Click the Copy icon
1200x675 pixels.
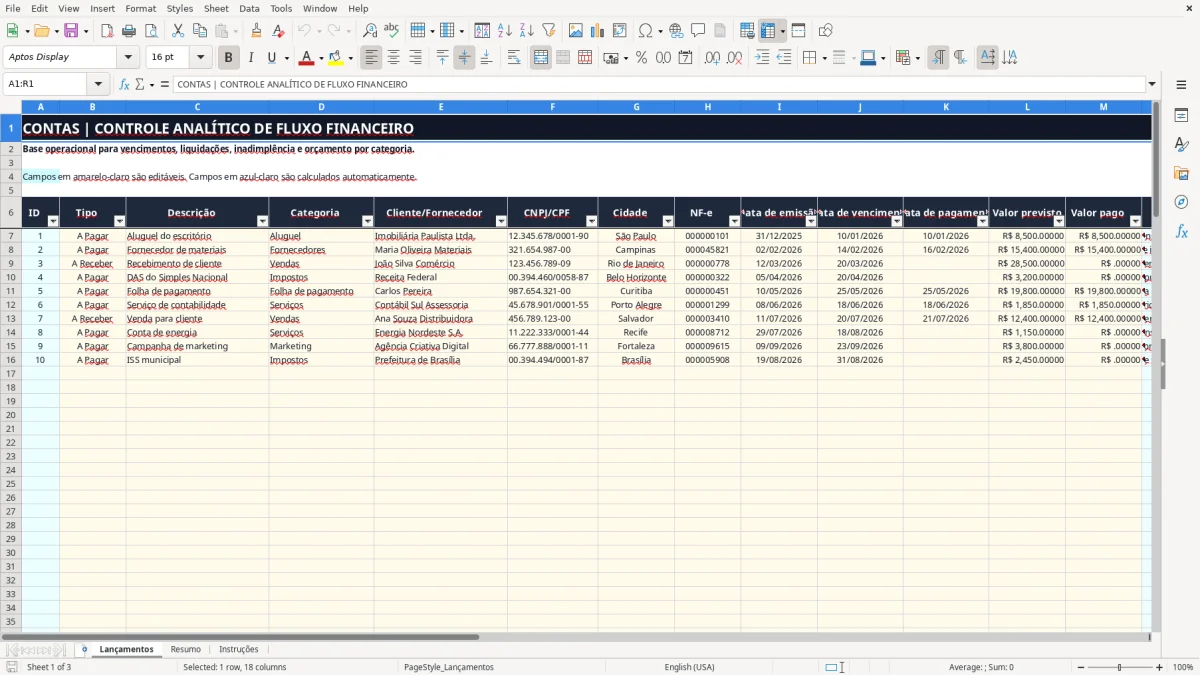(200, 31)
